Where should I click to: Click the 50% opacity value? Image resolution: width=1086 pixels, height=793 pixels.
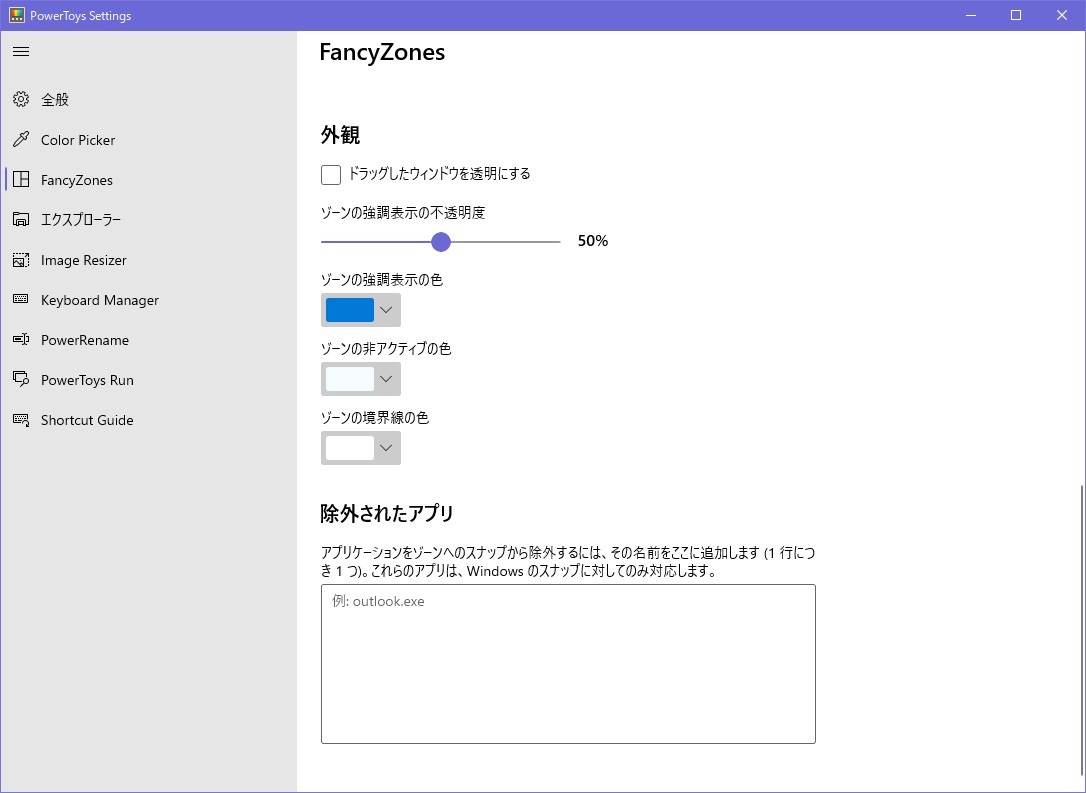coord(593,241)
